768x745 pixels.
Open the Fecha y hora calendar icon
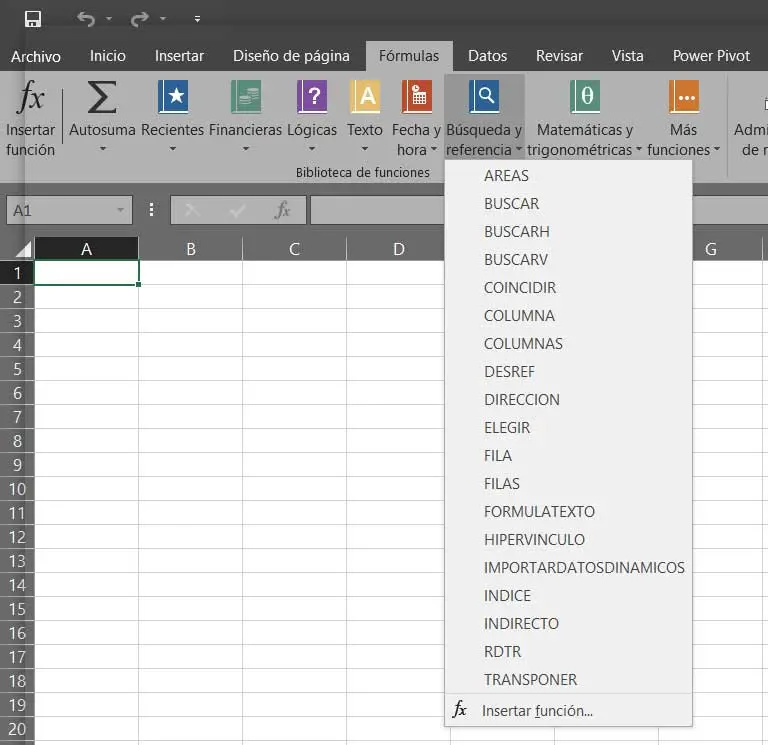pyautogui.click(x=416, y=96)
